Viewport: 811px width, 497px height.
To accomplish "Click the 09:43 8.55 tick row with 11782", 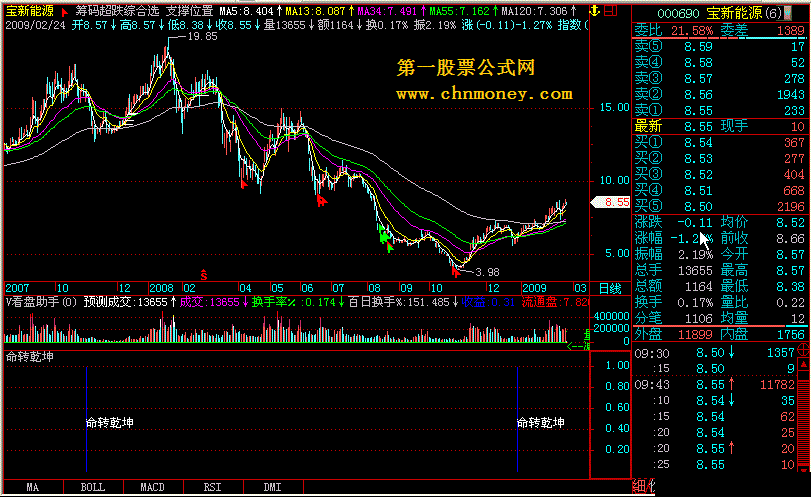I will point(714,385).
